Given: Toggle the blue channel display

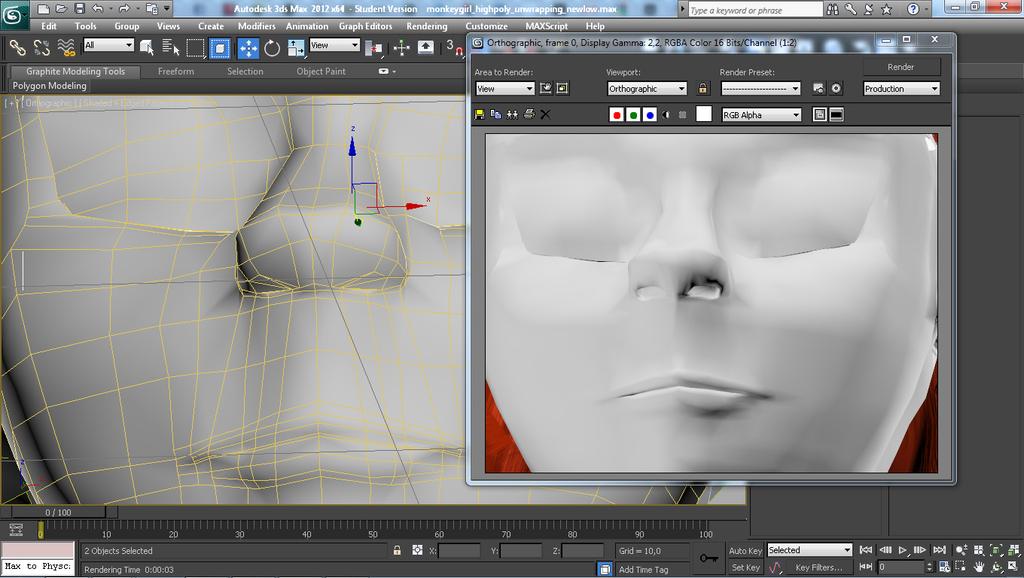Looking at the screenshot, I should point(650,115).
